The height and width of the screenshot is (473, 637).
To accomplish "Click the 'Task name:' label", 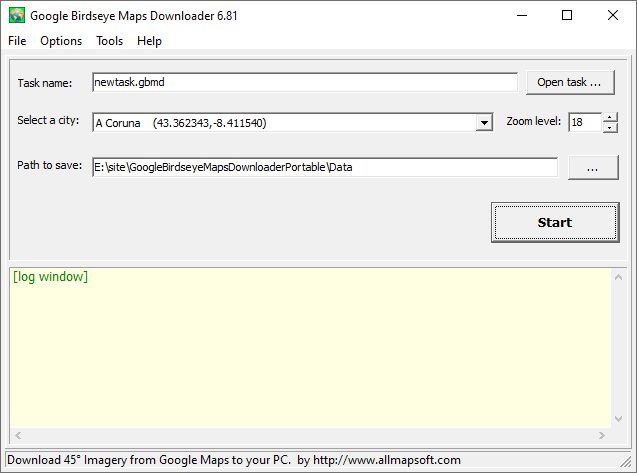I will tap(45, 83).
